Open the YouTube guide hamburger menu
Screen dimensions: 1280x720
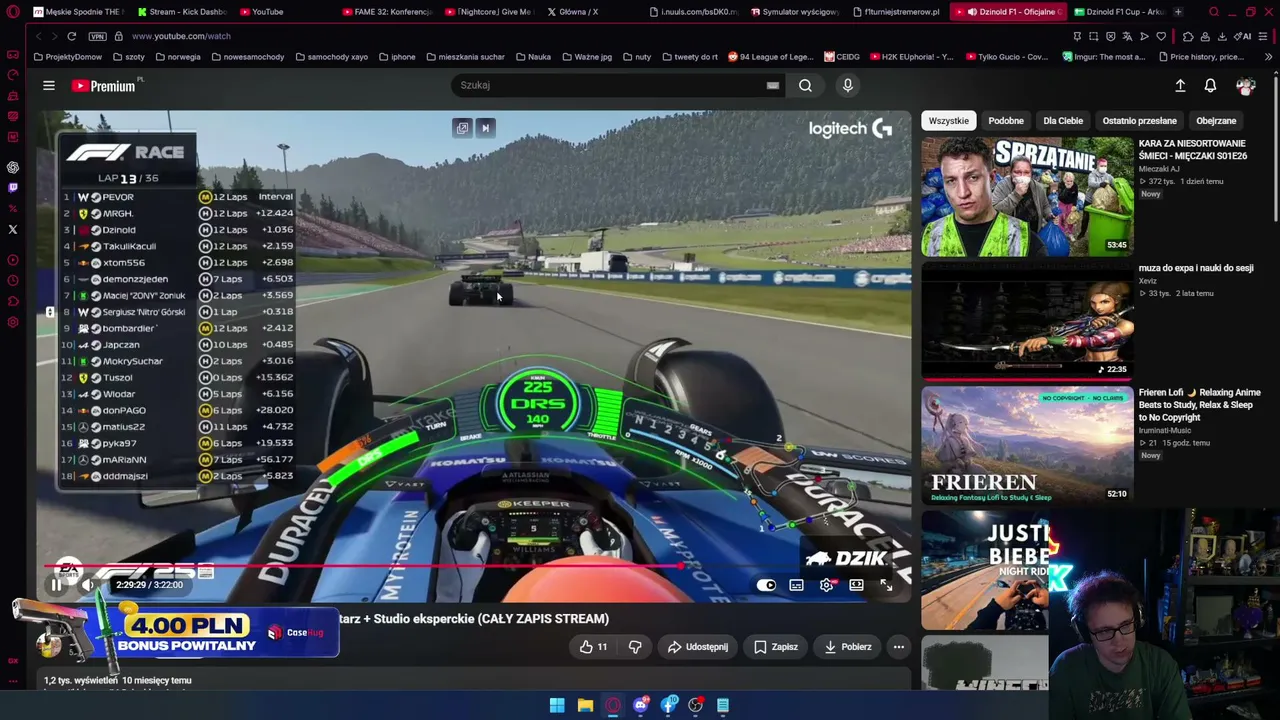tap(48, 86)
